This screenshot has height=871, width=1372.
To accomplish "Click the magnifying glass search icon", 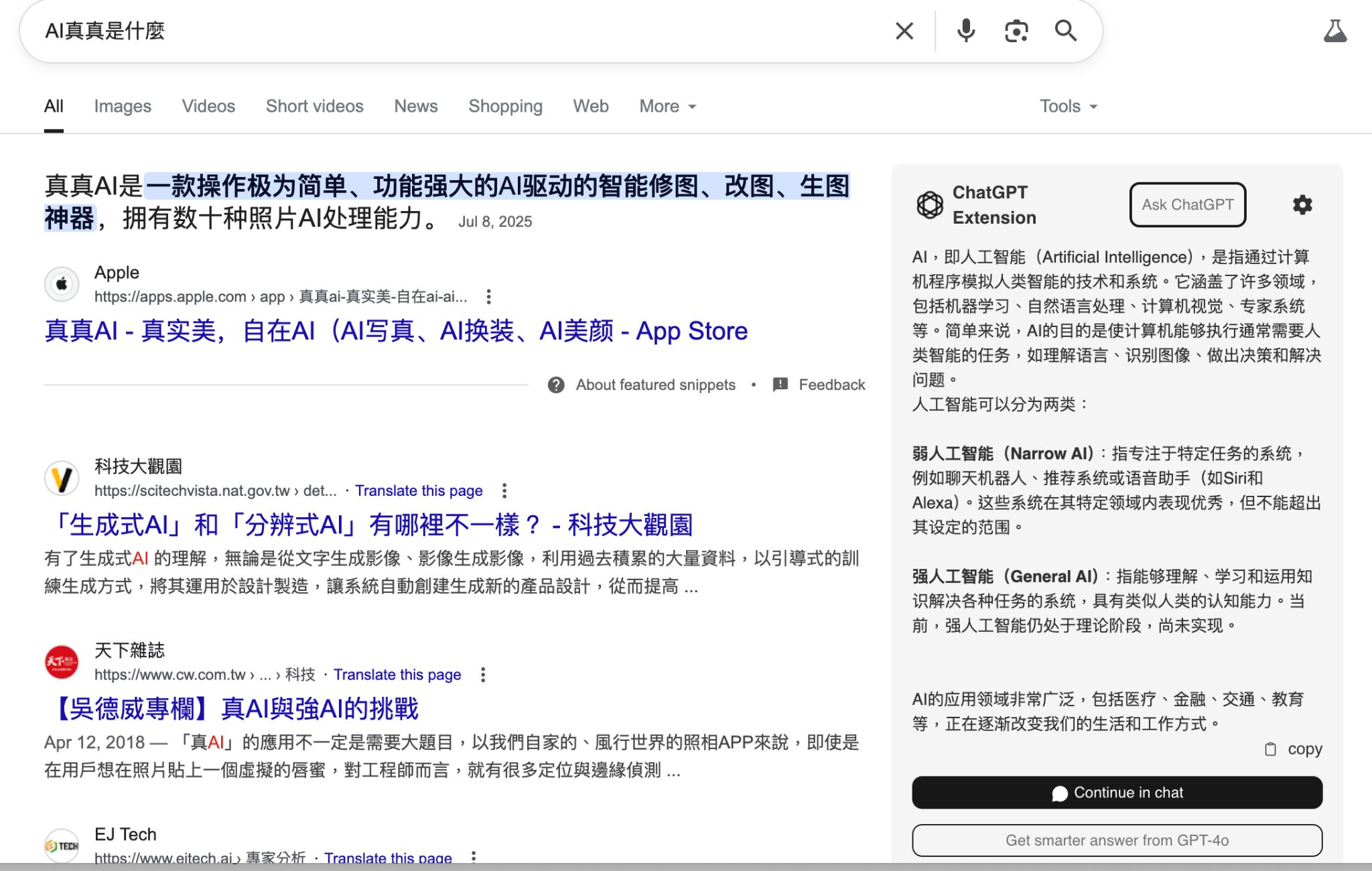I will pos(1065,31).
